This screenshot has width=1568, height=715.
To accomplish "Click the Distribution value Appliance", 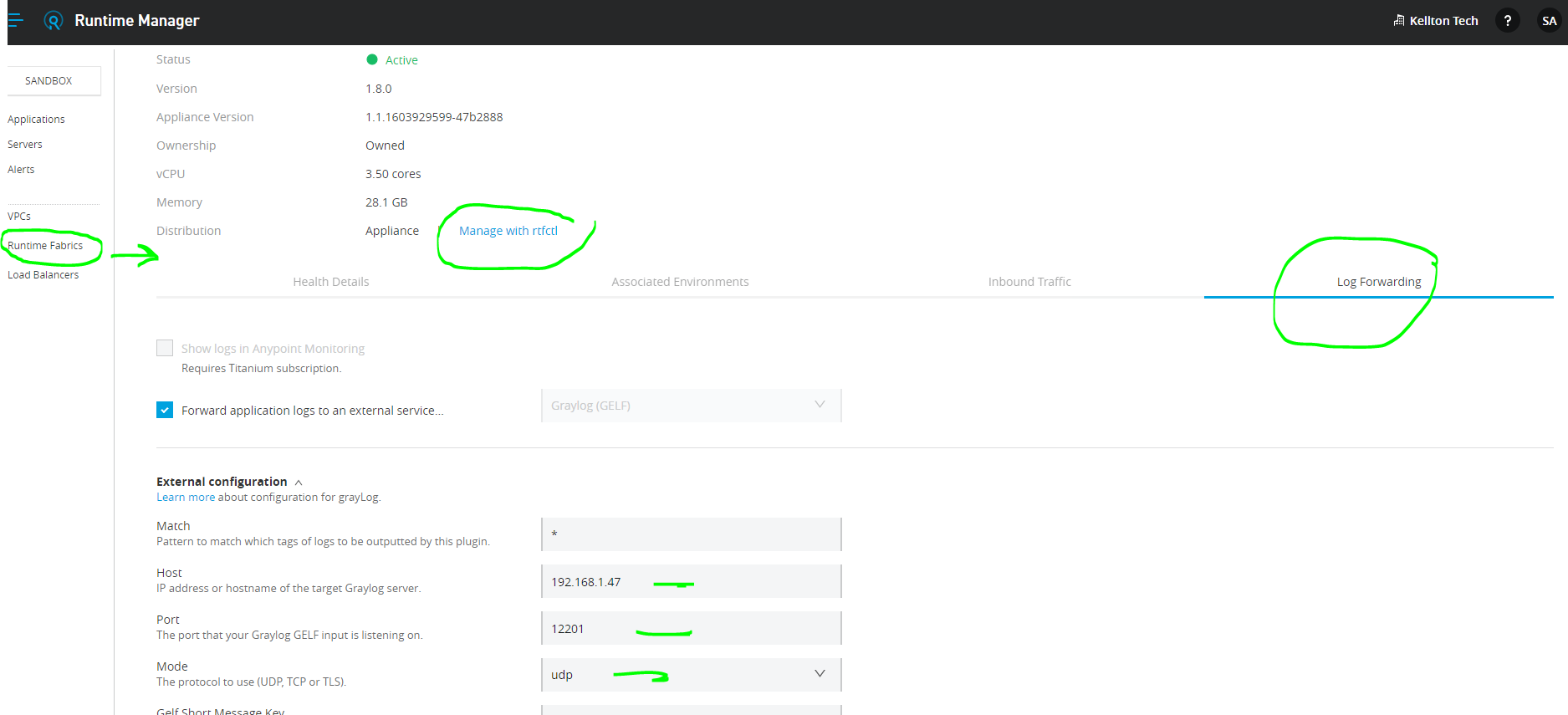I will point(392,231).
